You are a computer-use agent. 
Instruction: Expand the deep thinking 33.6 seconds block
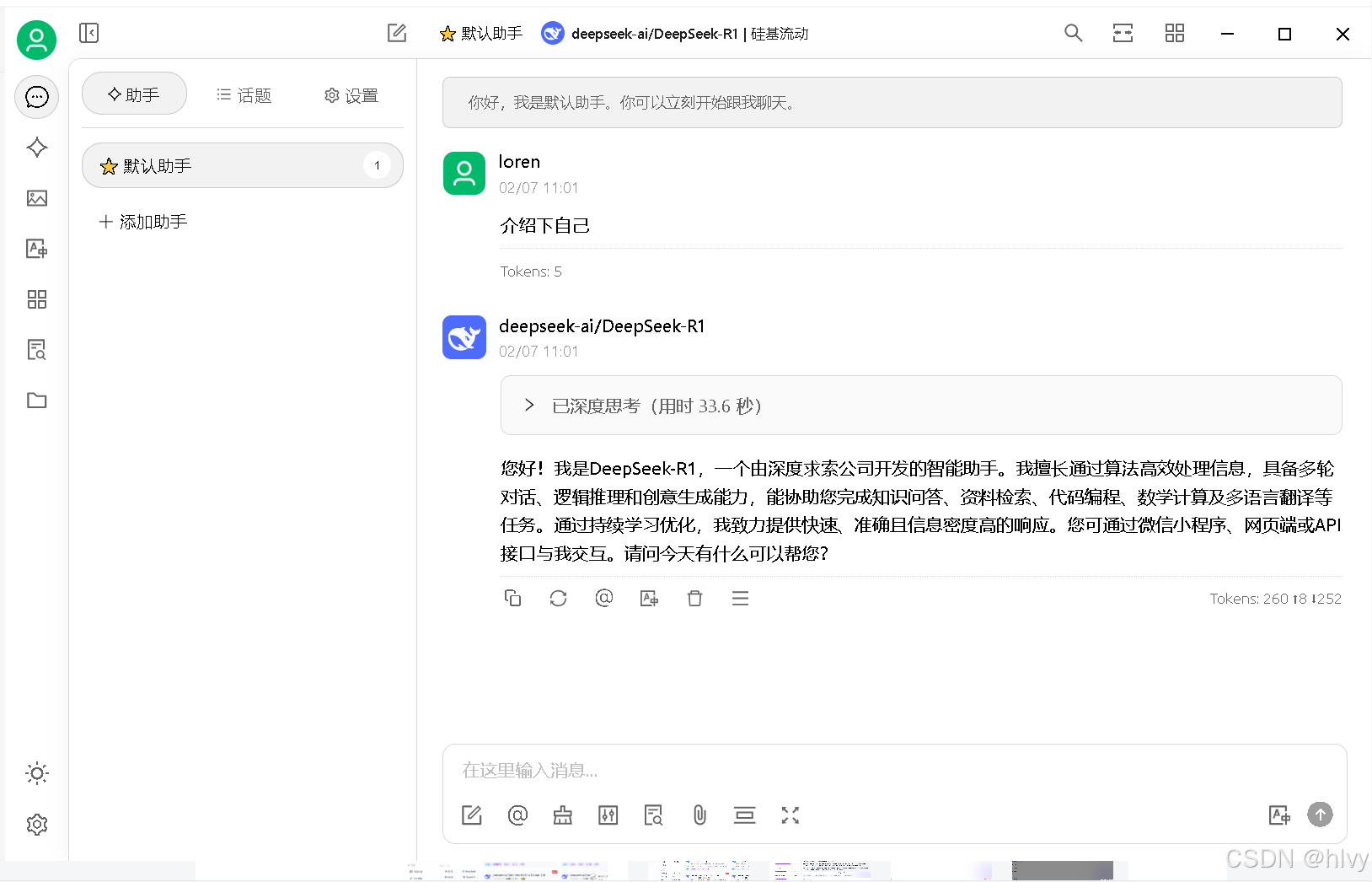[920, 406]
